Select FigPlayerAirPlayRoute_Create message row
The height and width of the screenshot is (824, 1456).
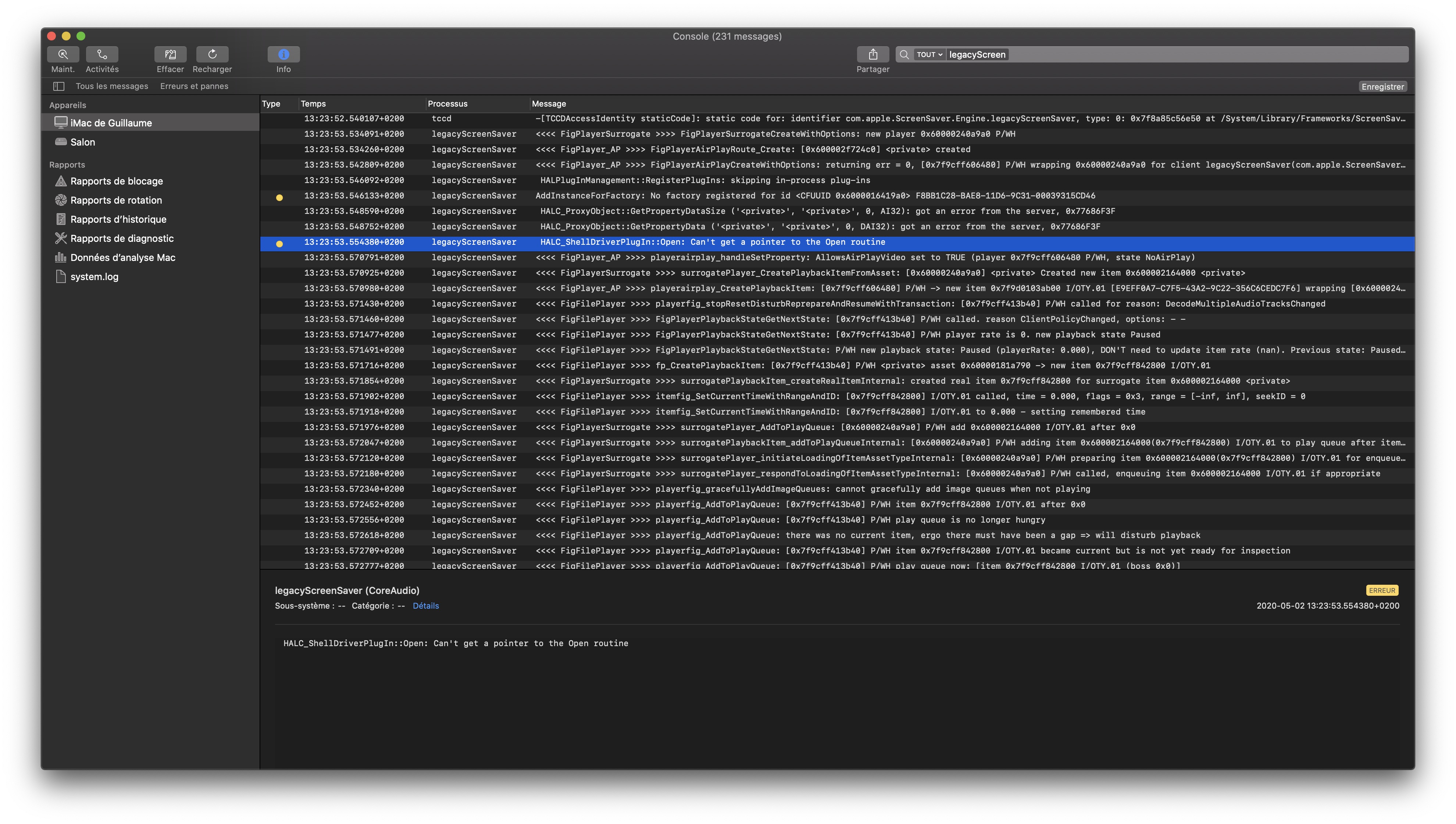pos(837,150)
